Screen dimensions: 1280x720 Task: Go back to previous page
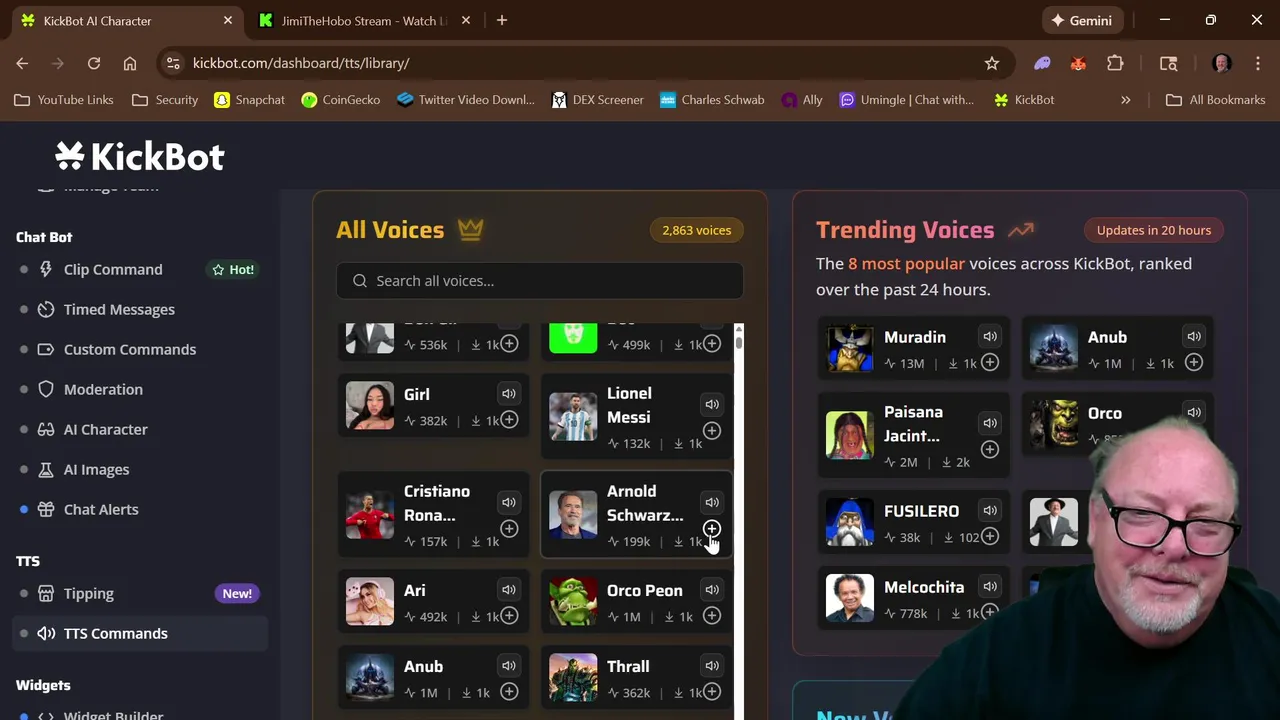tap(22, 63)
